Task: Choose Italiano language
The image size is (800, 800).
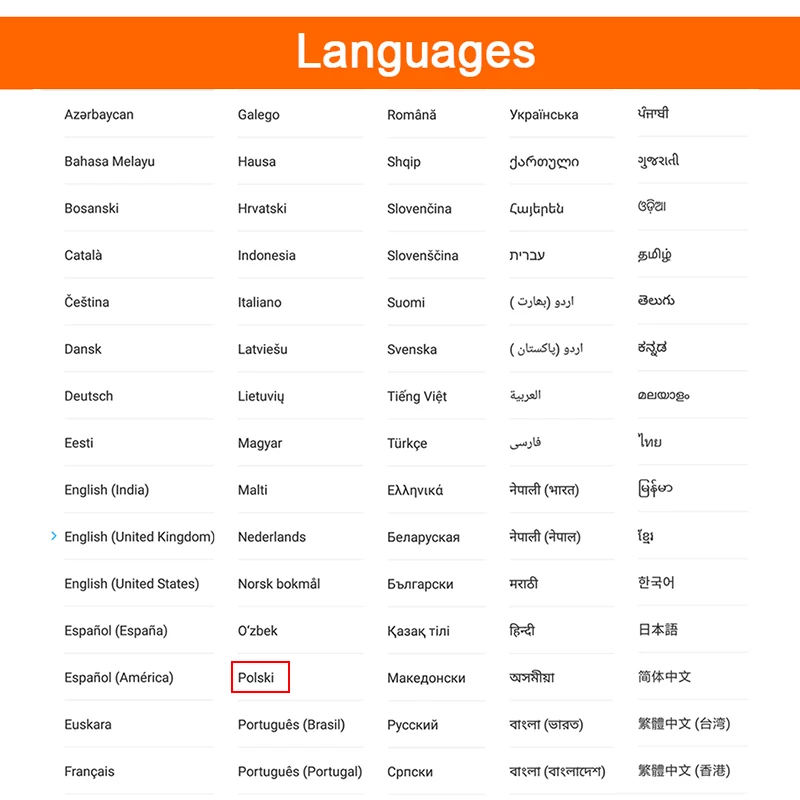Action: pyautogui.click(x=260, y=303)
